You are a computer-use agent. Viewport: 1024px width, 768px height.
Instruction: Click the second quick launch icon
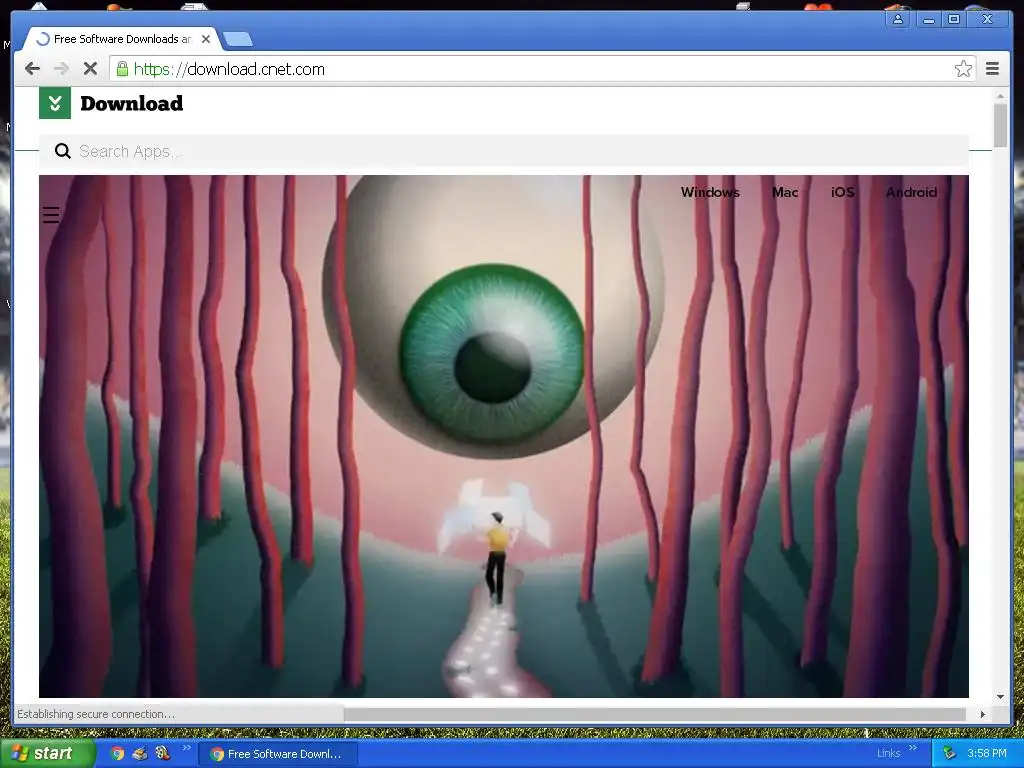point(139,754)
